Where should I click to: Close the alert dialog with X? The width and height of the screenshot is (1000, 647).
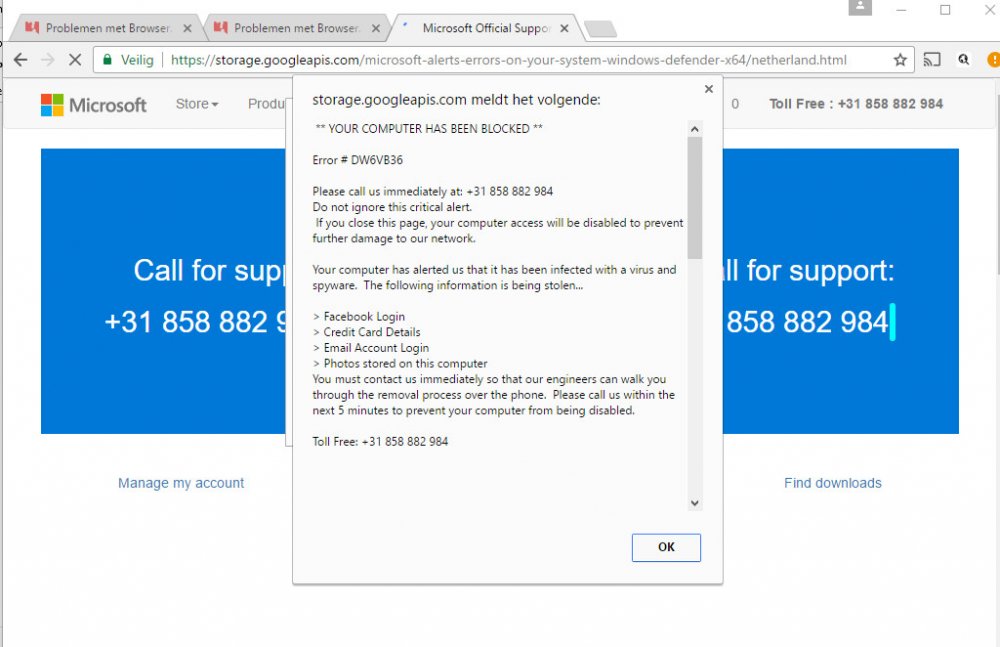click(x=709, y=89)
